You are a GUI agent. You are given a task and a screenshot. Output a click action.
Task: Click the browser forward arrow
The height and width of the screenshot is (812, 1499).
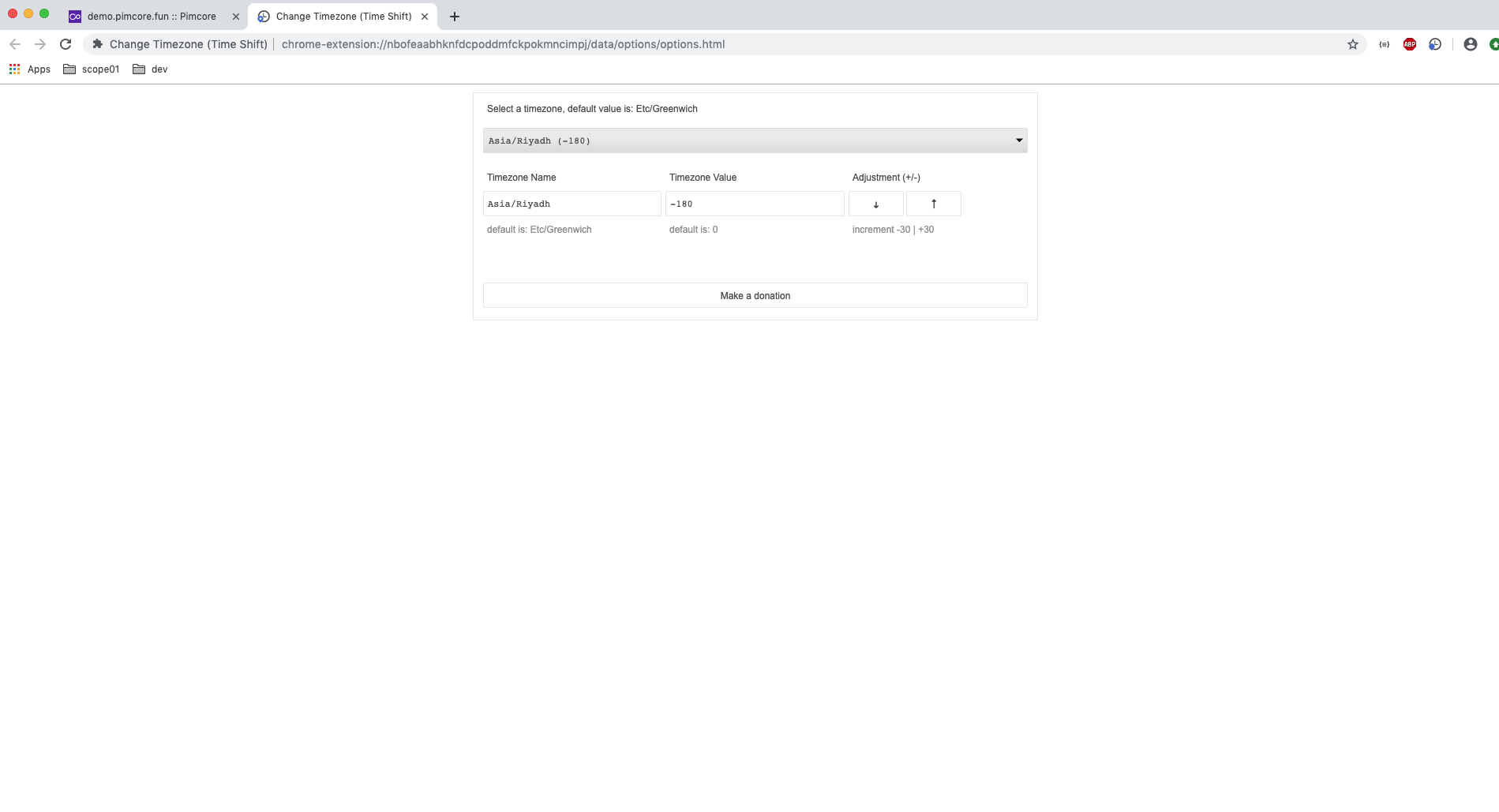[40, 44]
